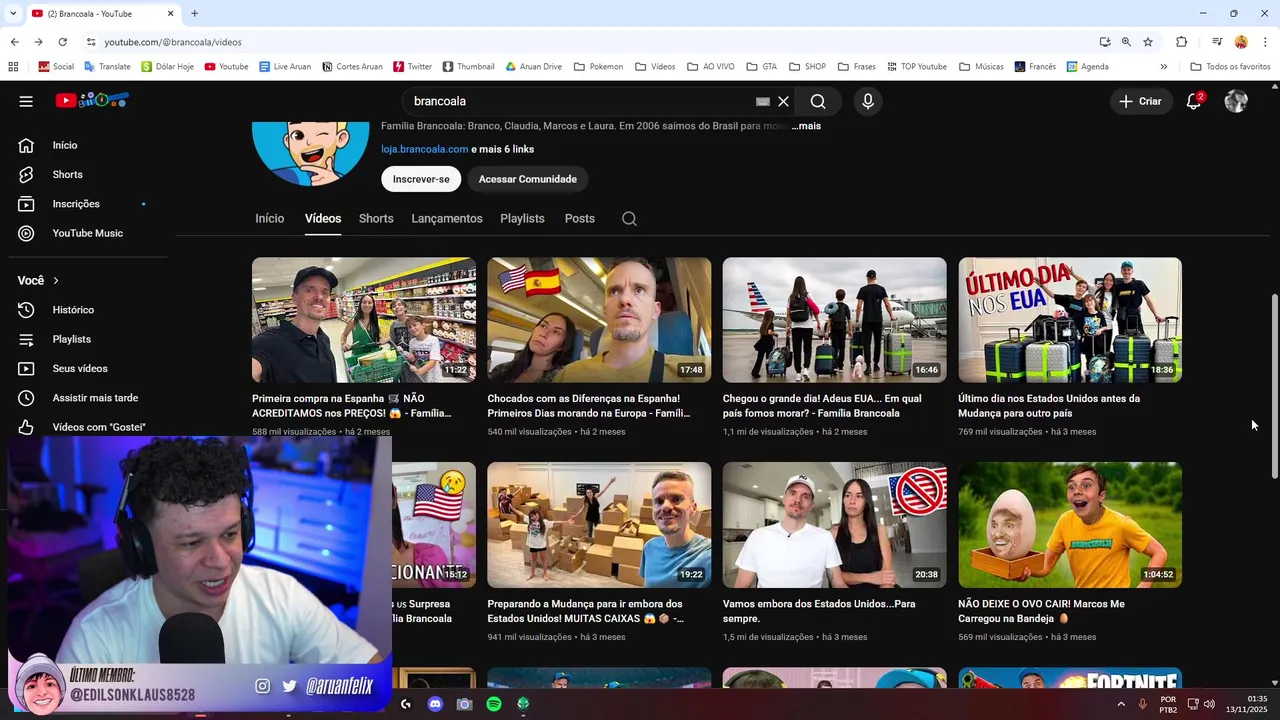Click the Inscrever-se button
1280x720 pixels.
(x=421, y=179)
